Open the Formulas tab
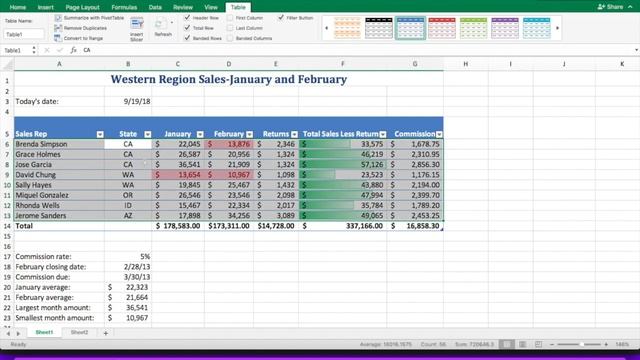This screenshot has height=360, width=640. pos(124,7)
